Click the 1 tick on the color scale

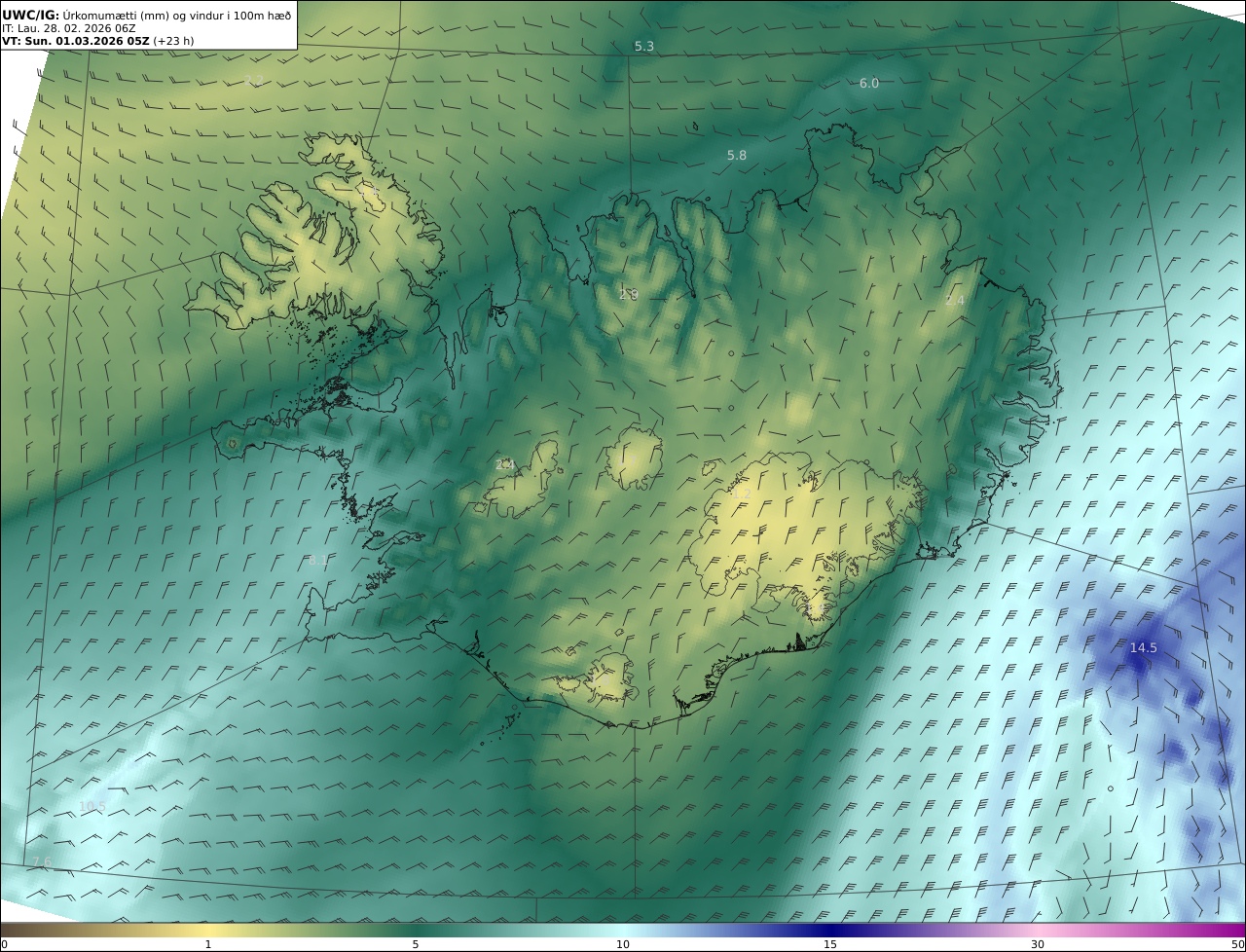tap(208, 944)
